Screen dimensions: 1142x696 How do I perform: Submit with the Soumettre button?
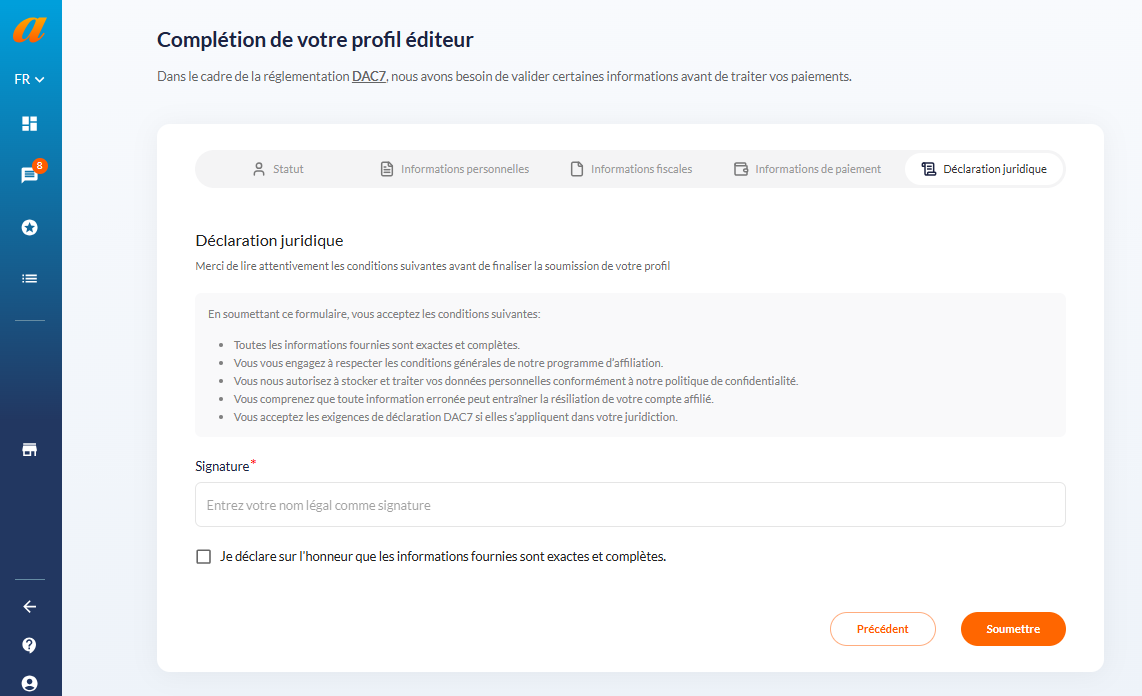point(1013,629)
